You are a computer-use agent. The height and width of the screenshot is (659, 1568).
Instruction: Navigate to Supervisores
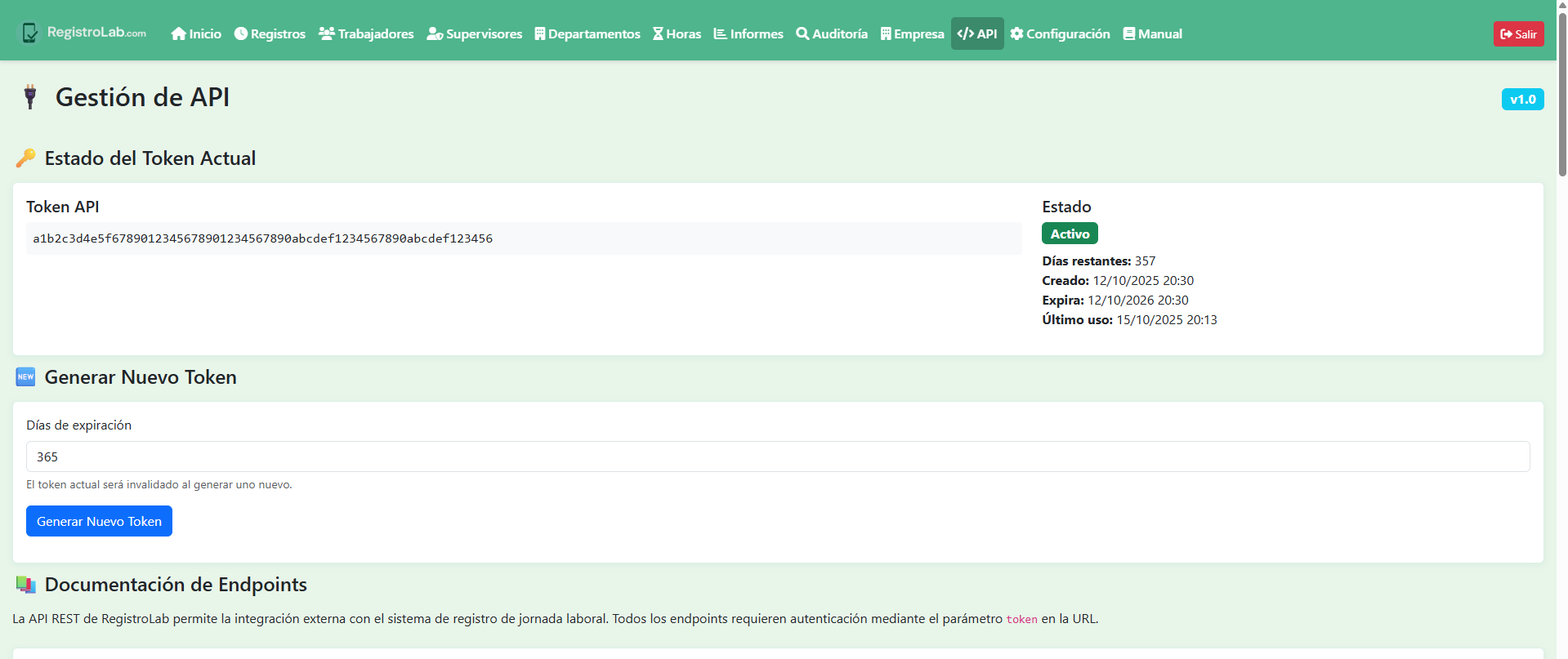(x=474, y=33)
